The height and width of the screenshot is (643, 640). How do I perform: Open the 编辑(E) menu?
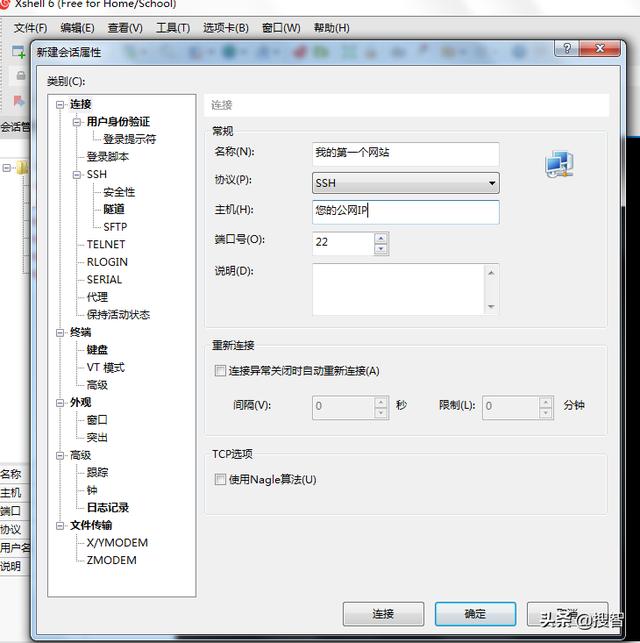click(x=77, y=28)
